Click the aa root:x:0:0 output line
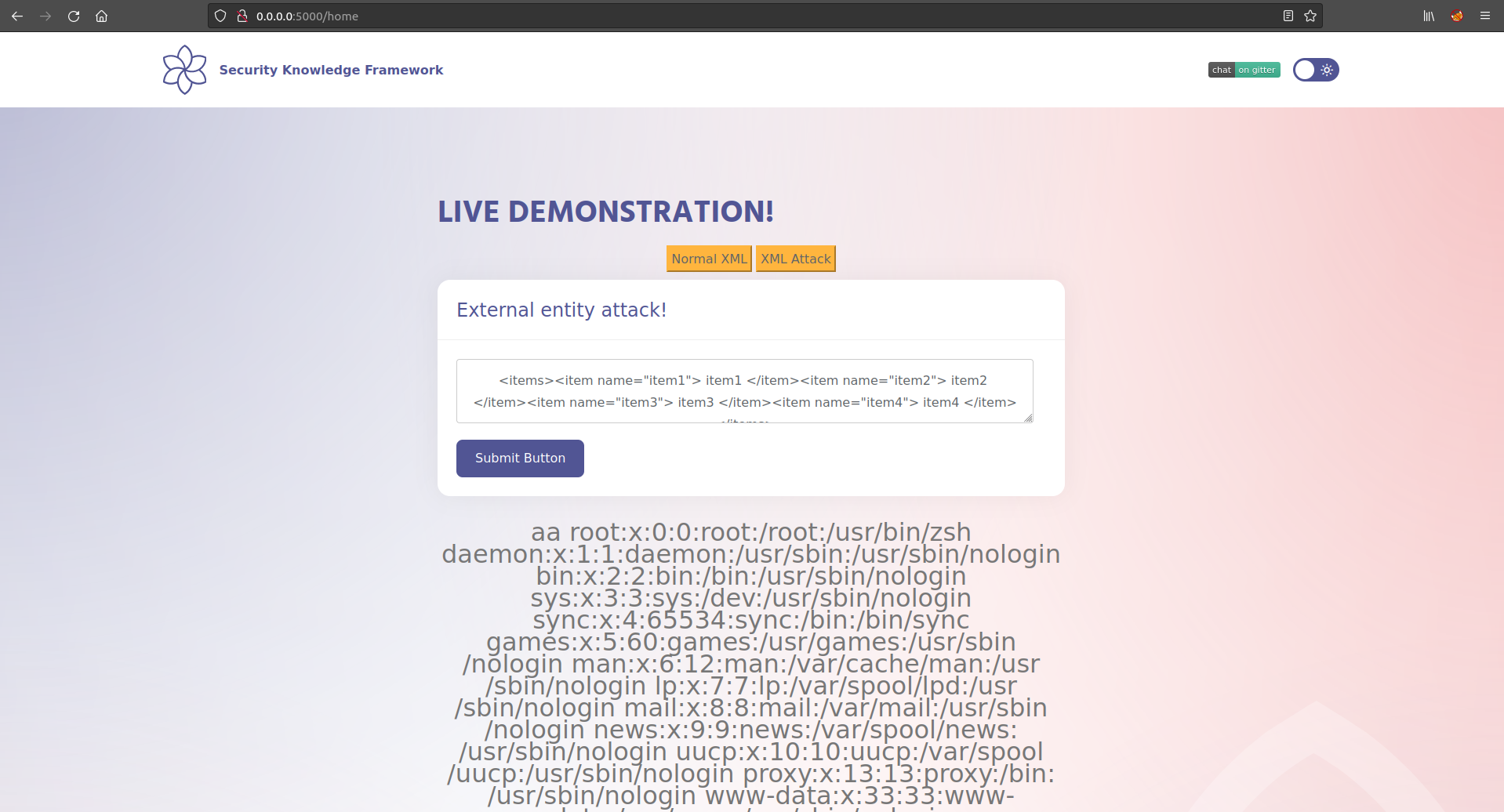The height and width of the screenshot is (812, 1504). point(751,532)
